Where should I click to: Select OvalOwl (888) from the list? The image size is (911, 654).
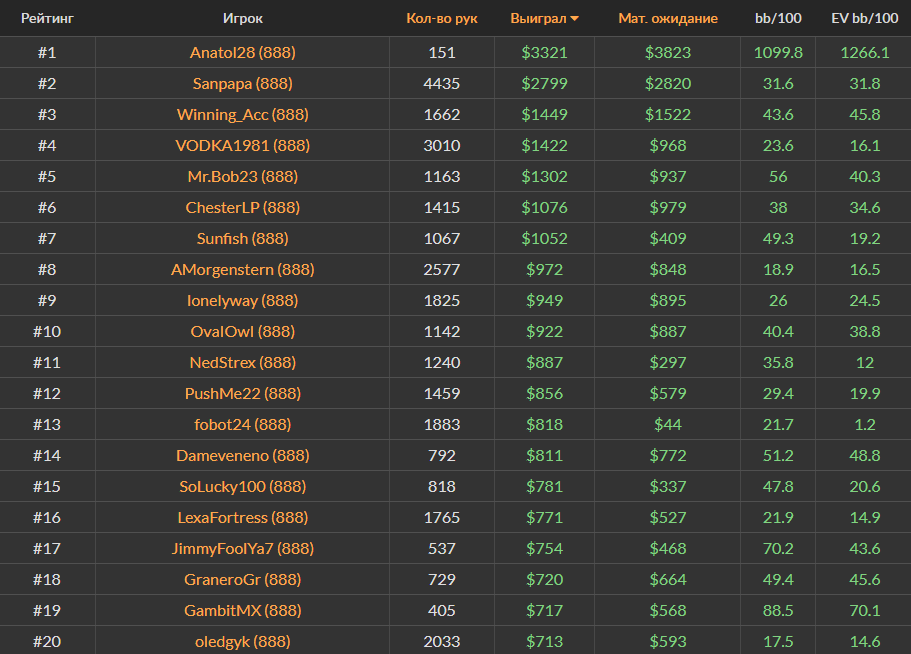tap(243, 332)
